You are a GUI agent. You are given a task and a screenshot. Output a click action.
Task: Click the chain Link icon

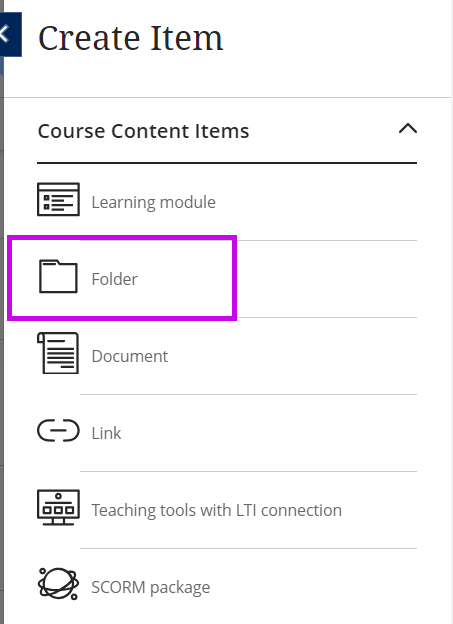58,430
